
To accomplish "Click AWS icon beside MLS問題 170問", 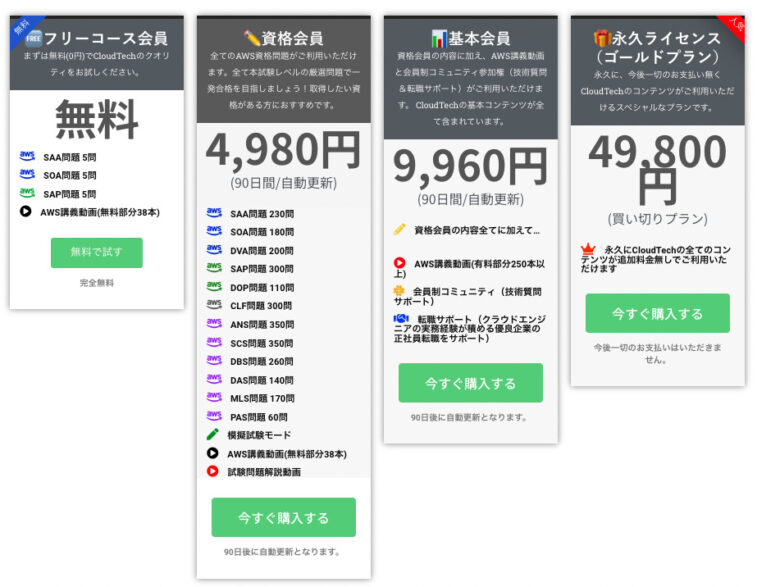I will pyautogui.click(x=214, y=397).
